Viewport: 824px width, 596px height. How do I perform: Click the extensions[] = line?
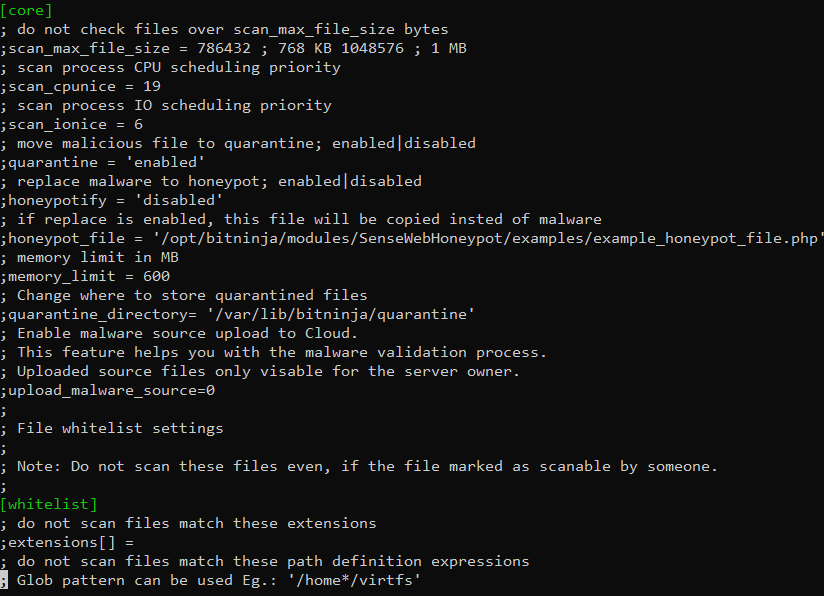click(67, 542)
